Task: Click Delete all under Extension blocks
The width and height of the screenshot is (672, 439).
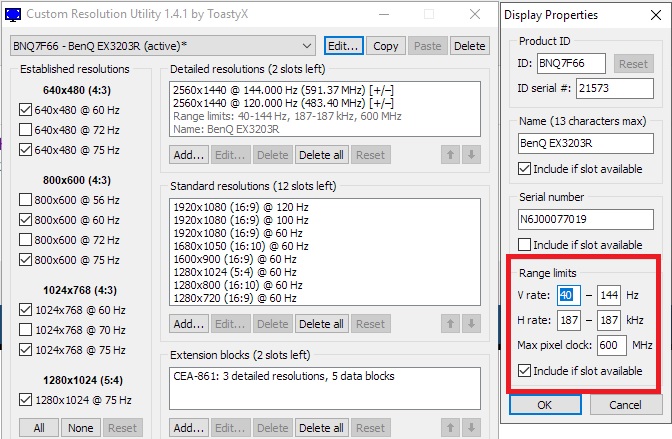Action: click(321, 428)
